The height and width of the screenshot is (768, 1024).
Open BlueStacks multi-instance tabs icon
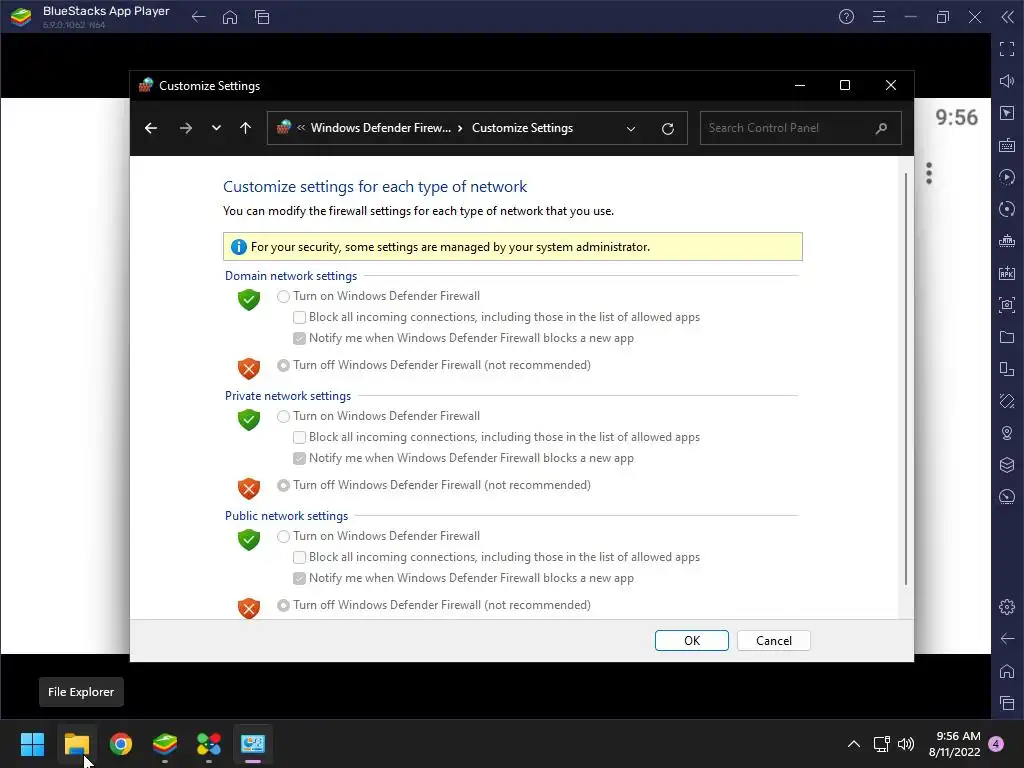262,17
